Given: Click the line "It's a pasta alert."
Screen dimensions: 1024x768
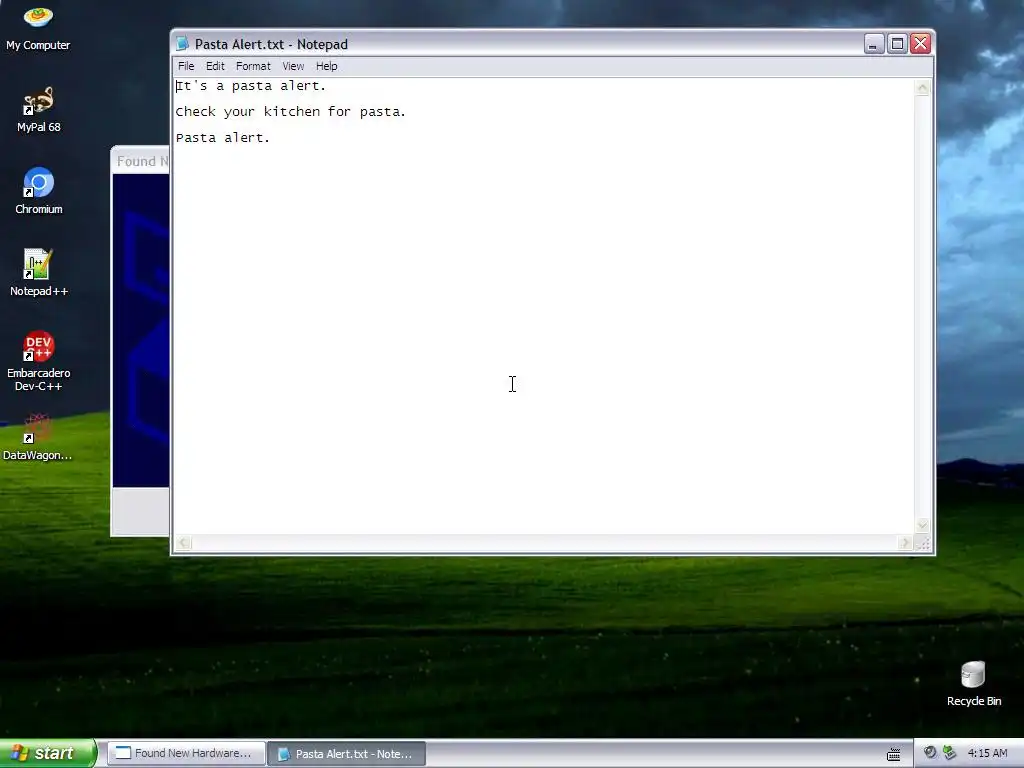Looking at the screenshot, I should (251, 86).
